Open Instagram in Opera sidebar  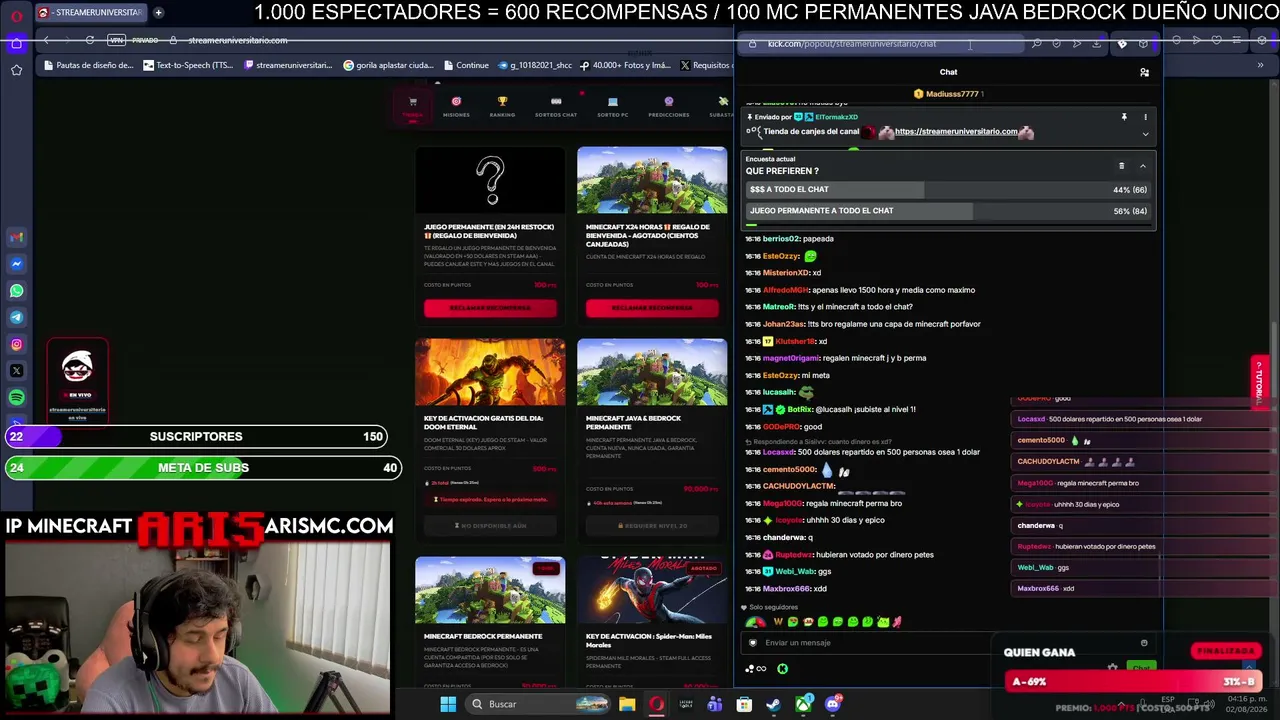(16, 345)
